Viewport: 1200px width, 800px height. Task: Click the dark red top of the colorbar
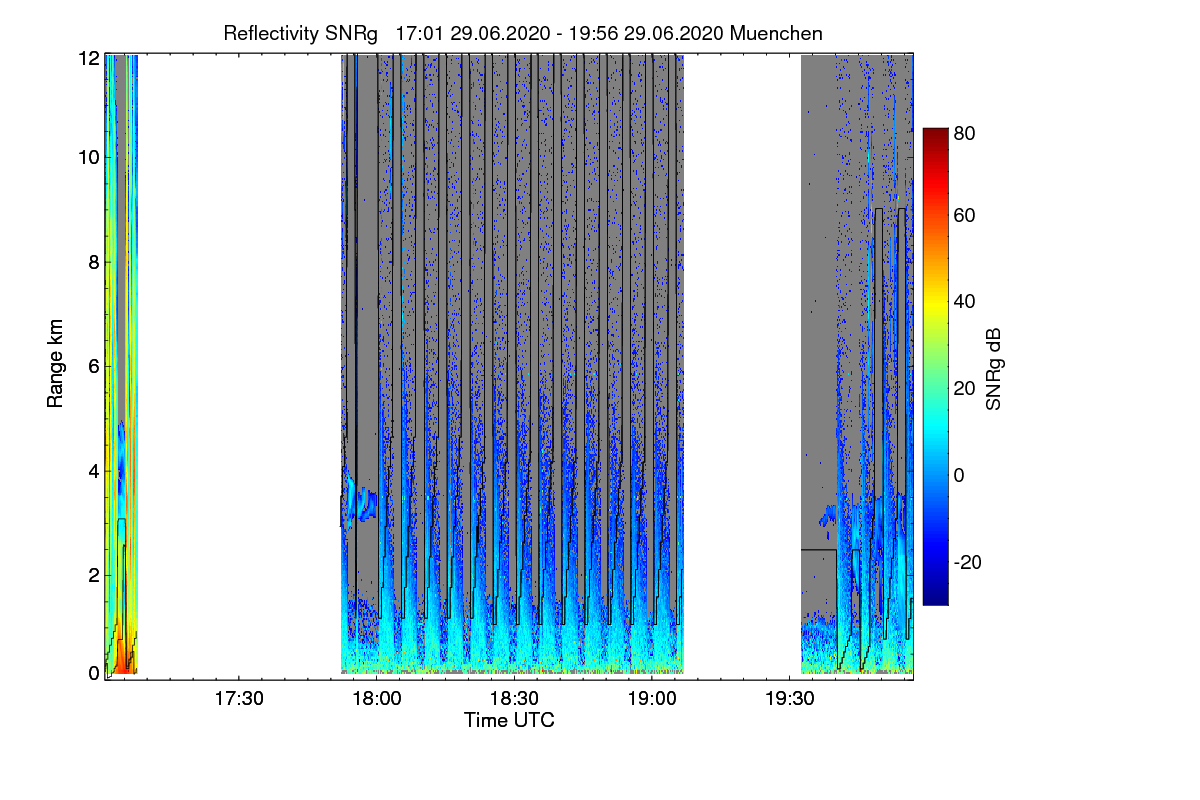coord(935,135)
